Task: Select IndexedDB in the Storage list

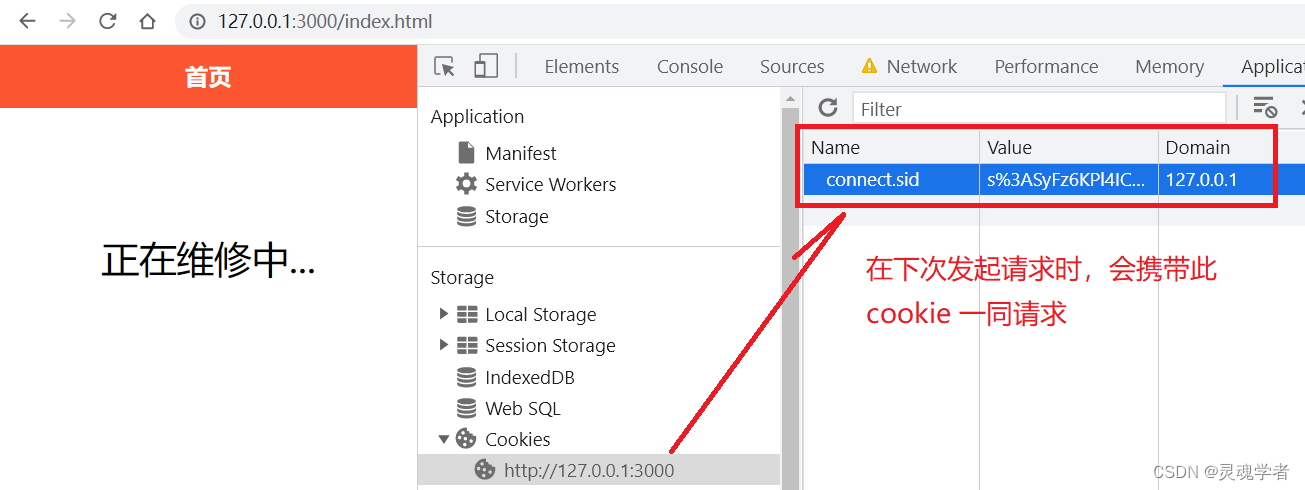Action: [529, 377]
